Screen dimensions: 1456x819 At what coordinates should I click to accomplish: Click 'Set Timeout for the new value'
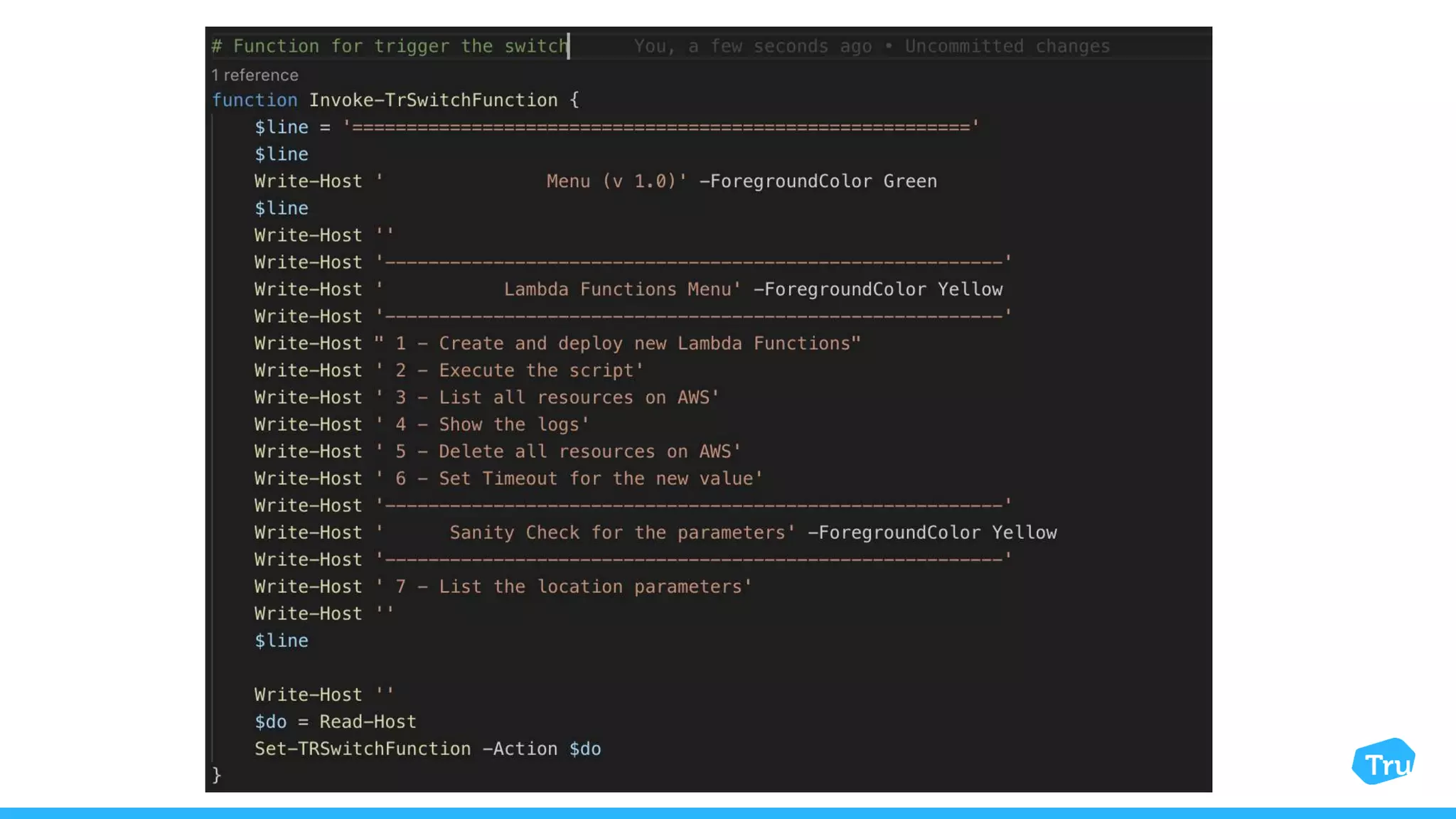pyautogui.click(x=595, y=478)
